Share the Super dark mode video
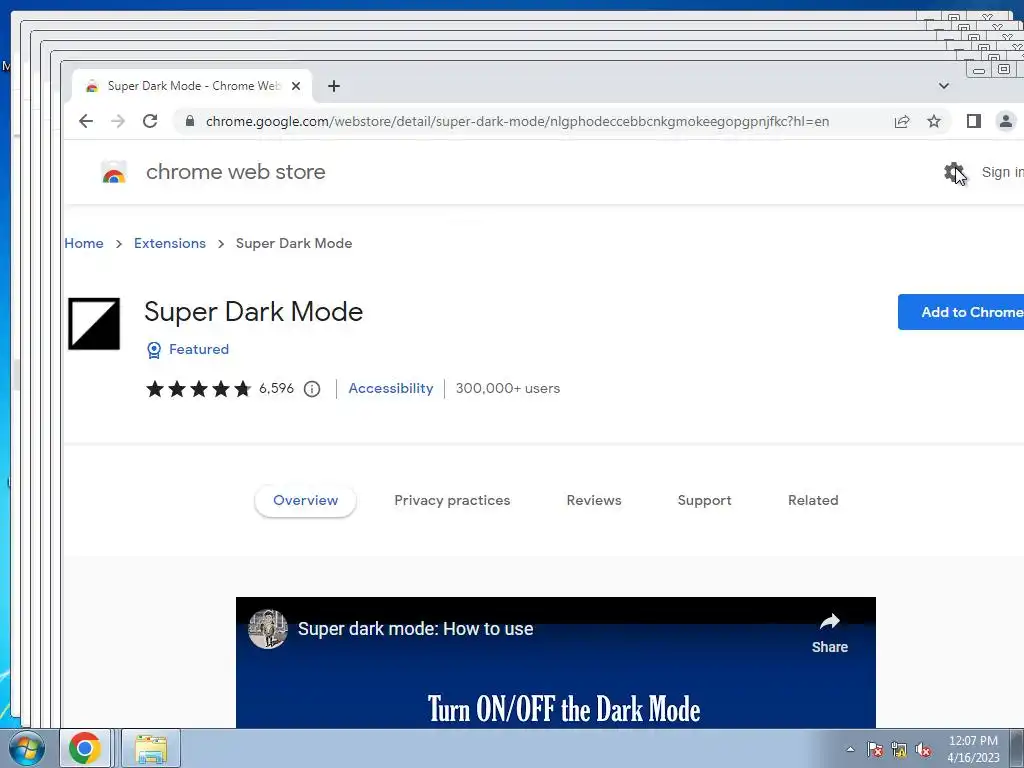Screen dimensions: 1024x768 tap(829, 633)
